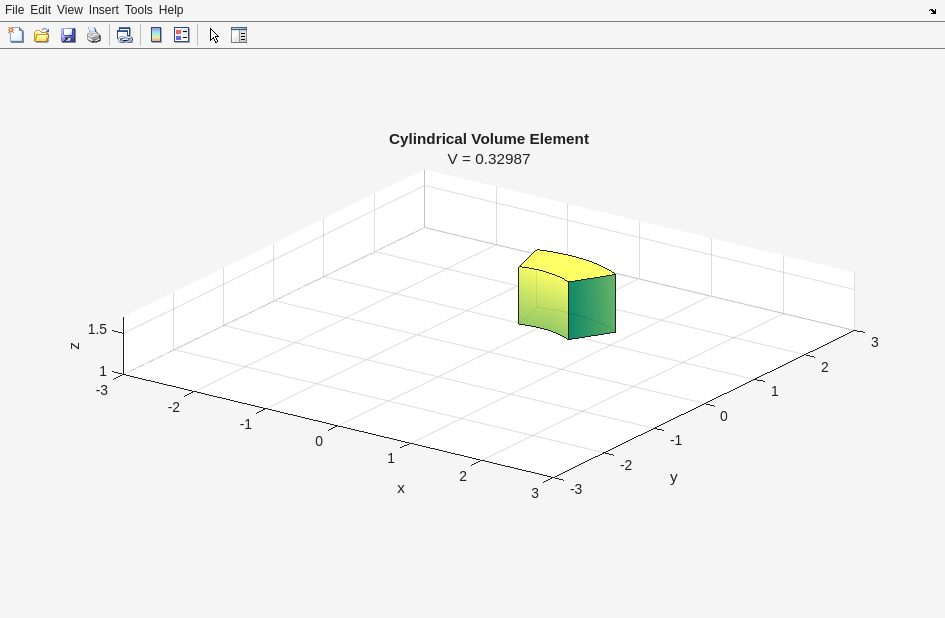Click the Link Plot toolbar icon
The image size is (945, 618).
click(x=124, y=35)
